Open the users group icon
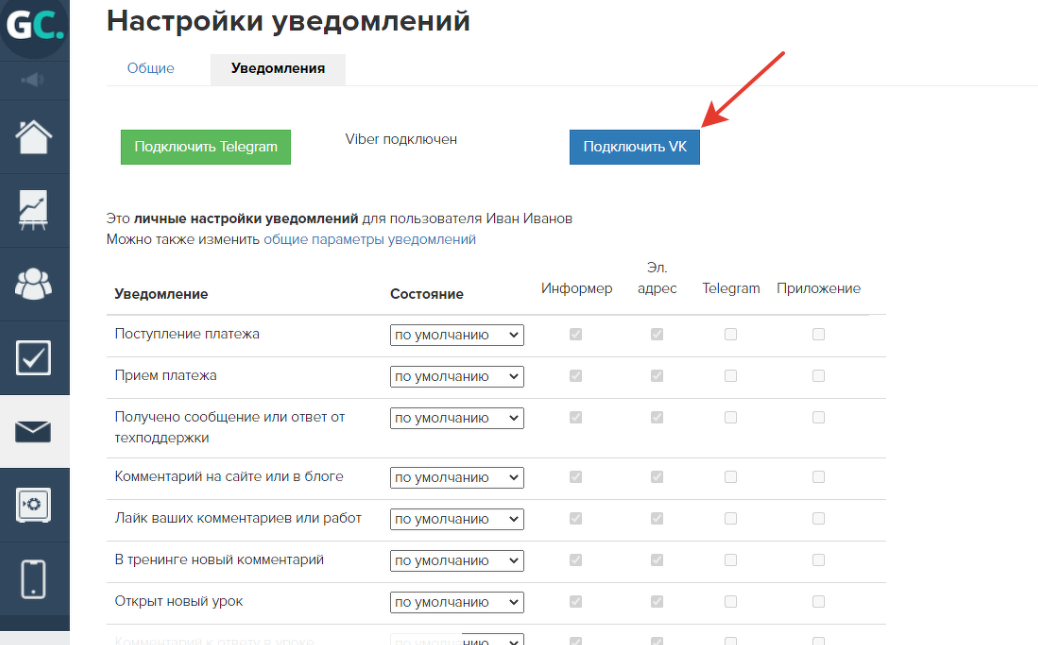 coord(33,284)
